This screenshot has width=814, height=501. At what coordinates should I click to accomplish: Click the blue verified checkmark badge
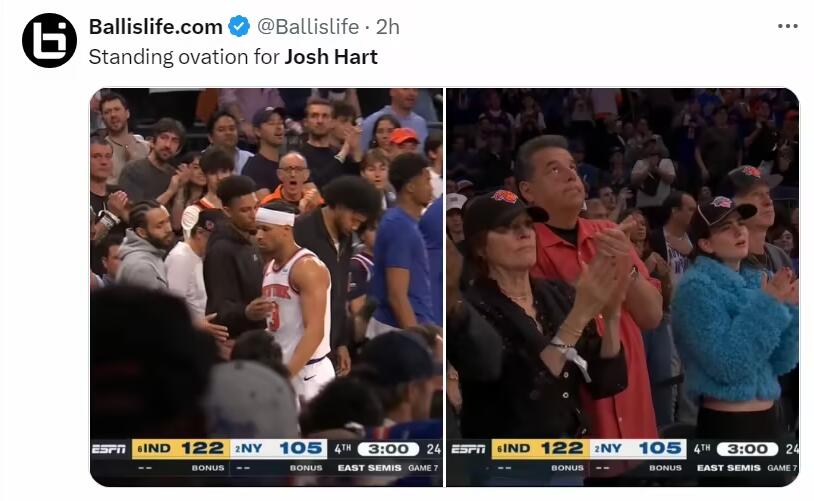point(239,26)
